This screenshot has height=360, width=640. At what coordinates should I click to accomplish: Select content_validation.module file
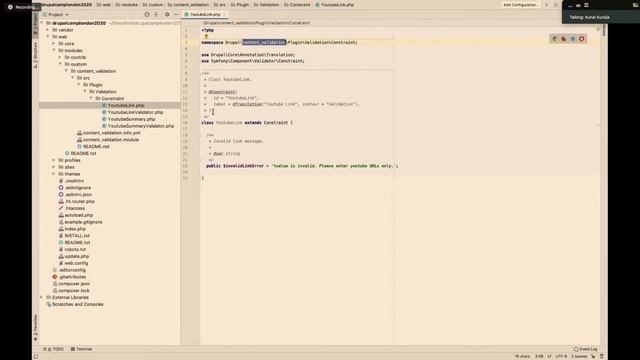point(111,140)
